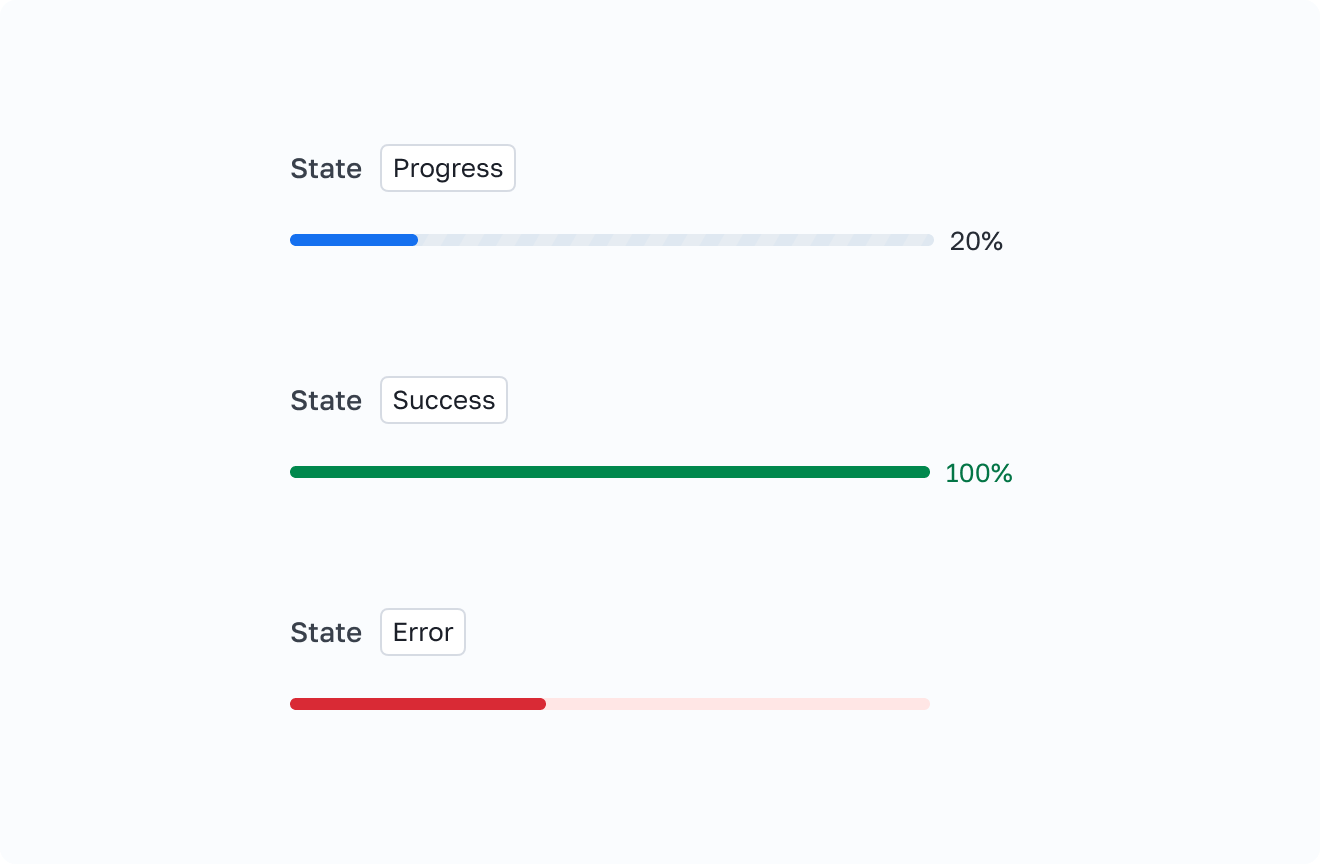Click the left start of green bar
Image resolution: width=1320 pixels, height=864 pixels.
(295, 472)
